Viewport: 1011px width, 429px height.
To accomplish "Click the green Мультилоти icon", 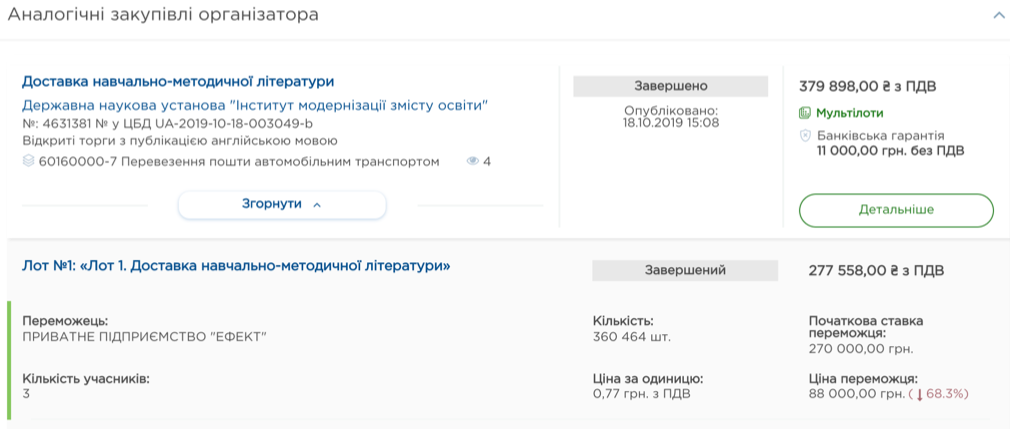I will [x=805, y=113].
